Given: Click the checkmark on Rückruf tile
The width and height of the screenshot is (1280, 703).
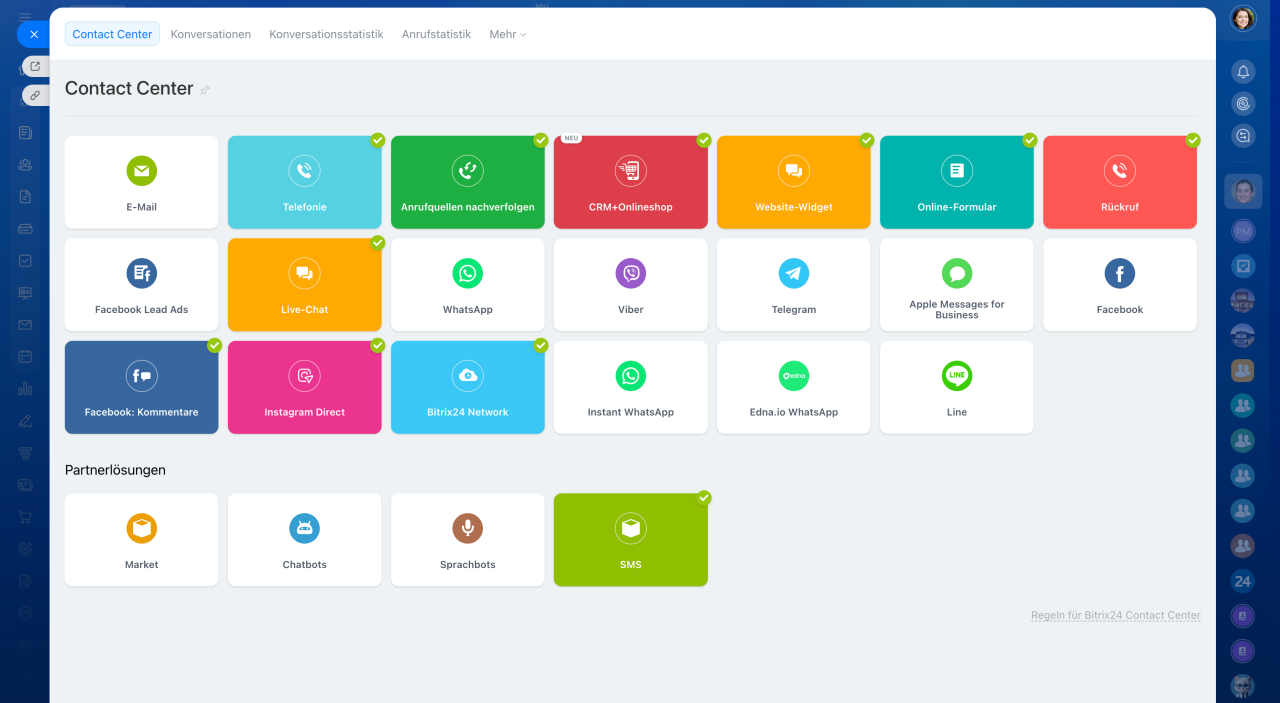Looking at the screenshot, I should click(1193, 141).
